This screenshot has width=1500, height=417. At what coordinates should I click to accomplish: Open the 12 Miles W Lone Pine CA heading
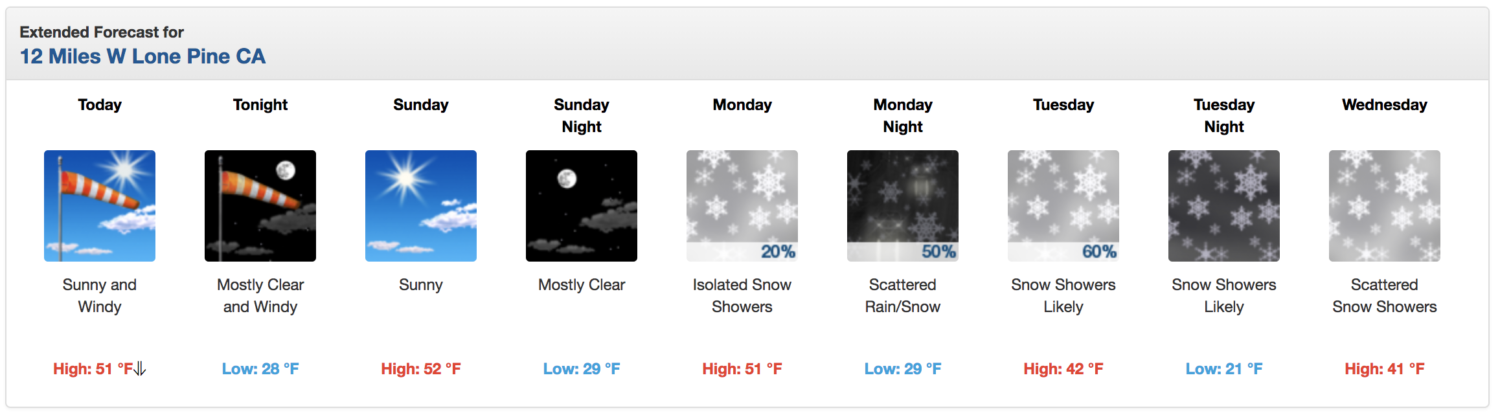[x=143, y=56]
